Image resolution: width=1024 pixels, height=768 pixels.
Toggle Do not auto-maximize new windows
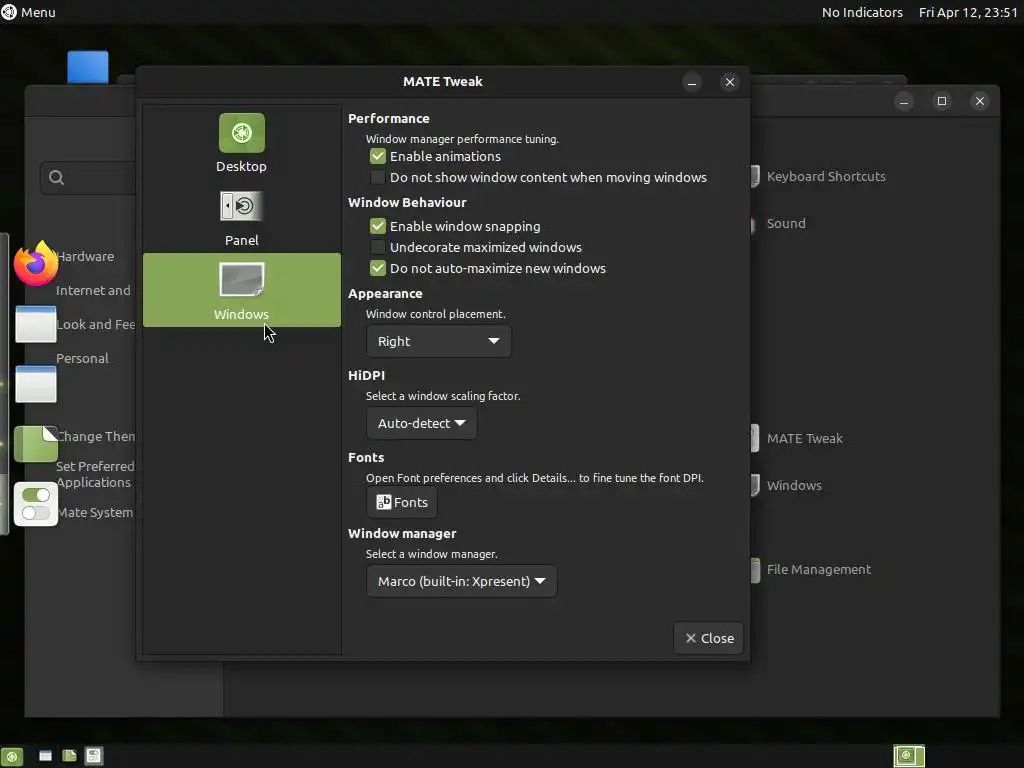tap(377, 268)
